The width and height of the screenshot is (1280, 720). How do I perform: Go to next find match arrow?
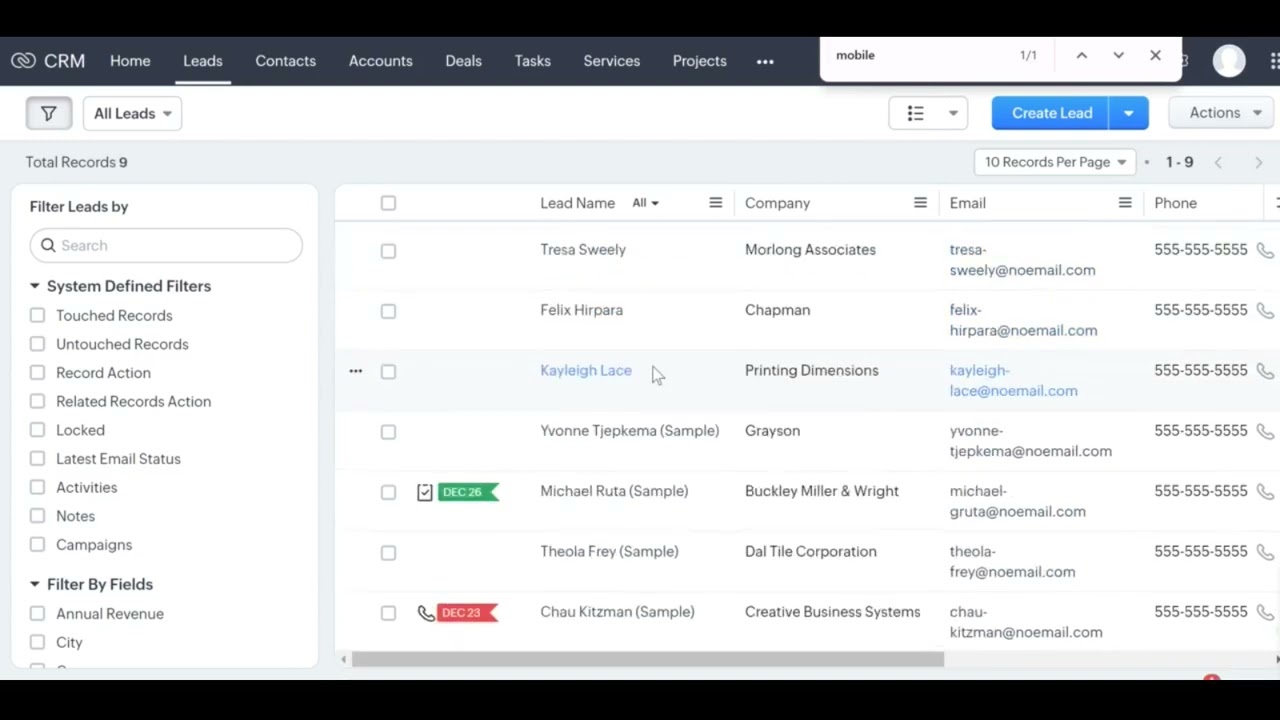coord(1118,56)
